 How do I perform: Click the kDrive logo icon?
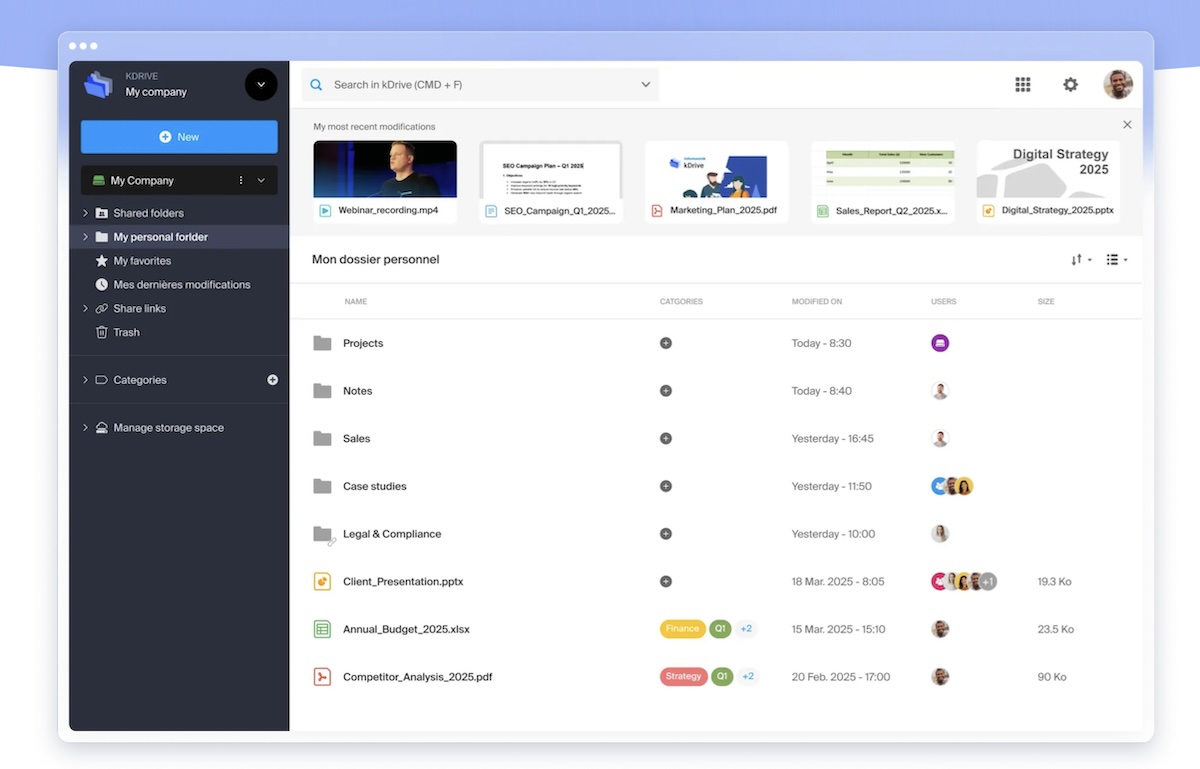tap(98, 85)
